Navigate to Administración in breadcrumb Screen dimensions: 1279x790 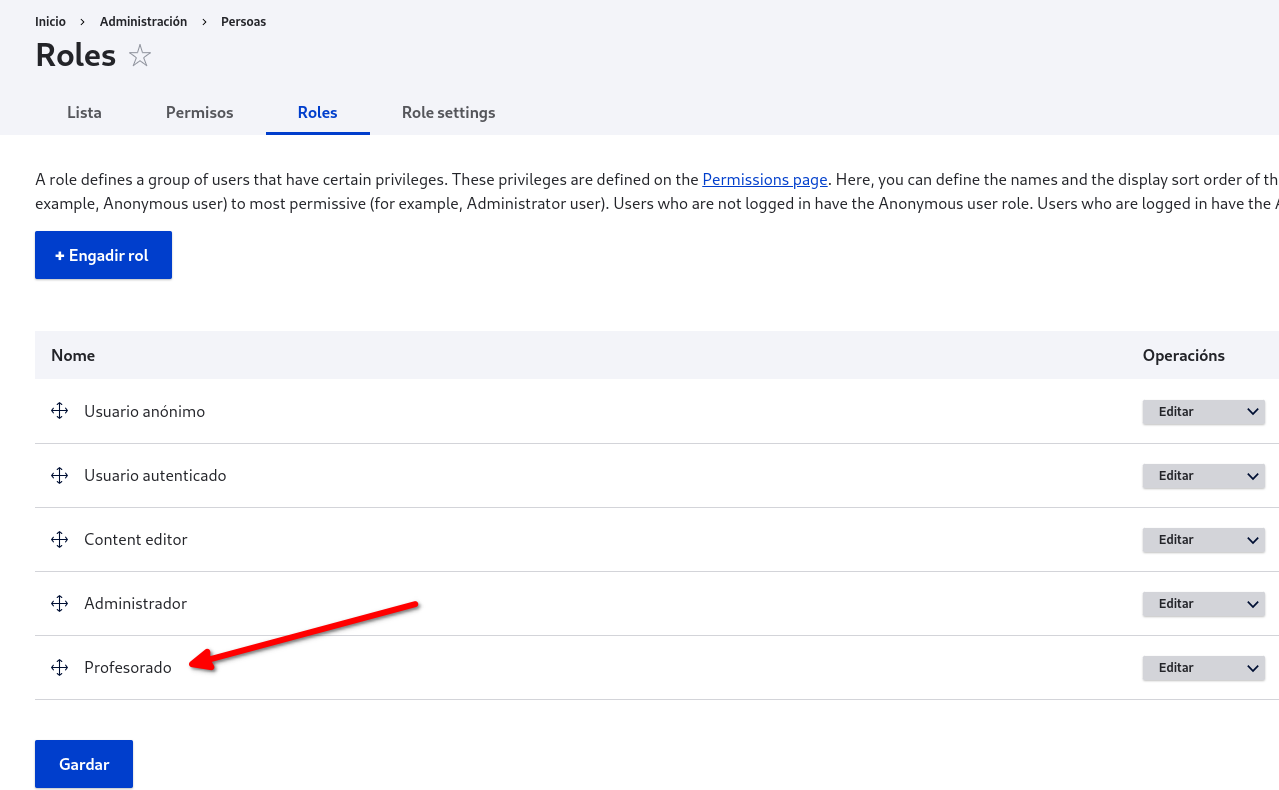point(143,21)
